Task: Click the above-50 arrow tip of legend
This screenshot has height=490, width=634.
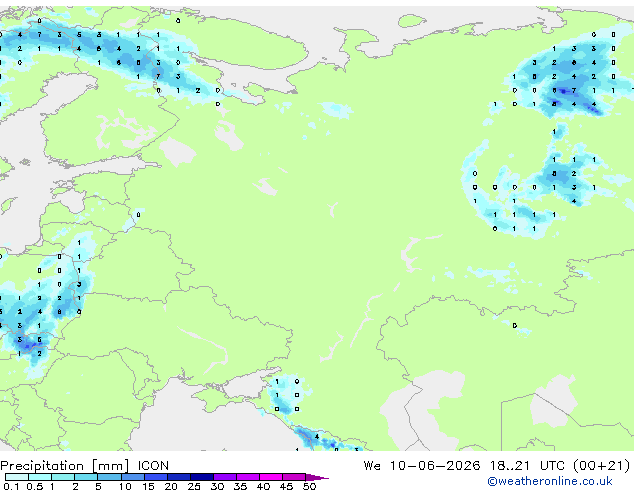Action: pyautogui.click(x=317, y=477)
